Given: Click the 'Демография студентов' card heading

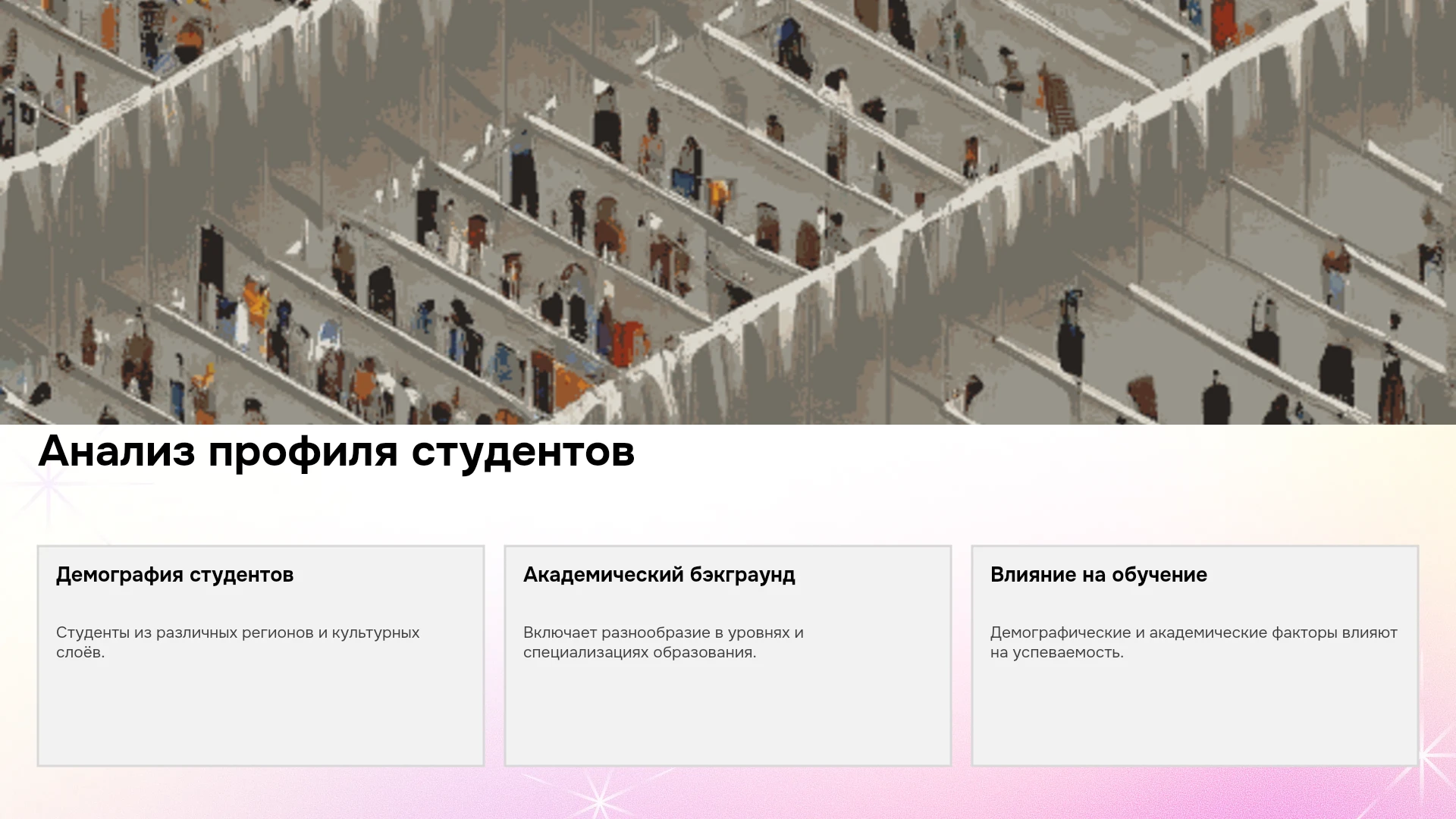Looking at the screenshot, I should coord(174,575).
